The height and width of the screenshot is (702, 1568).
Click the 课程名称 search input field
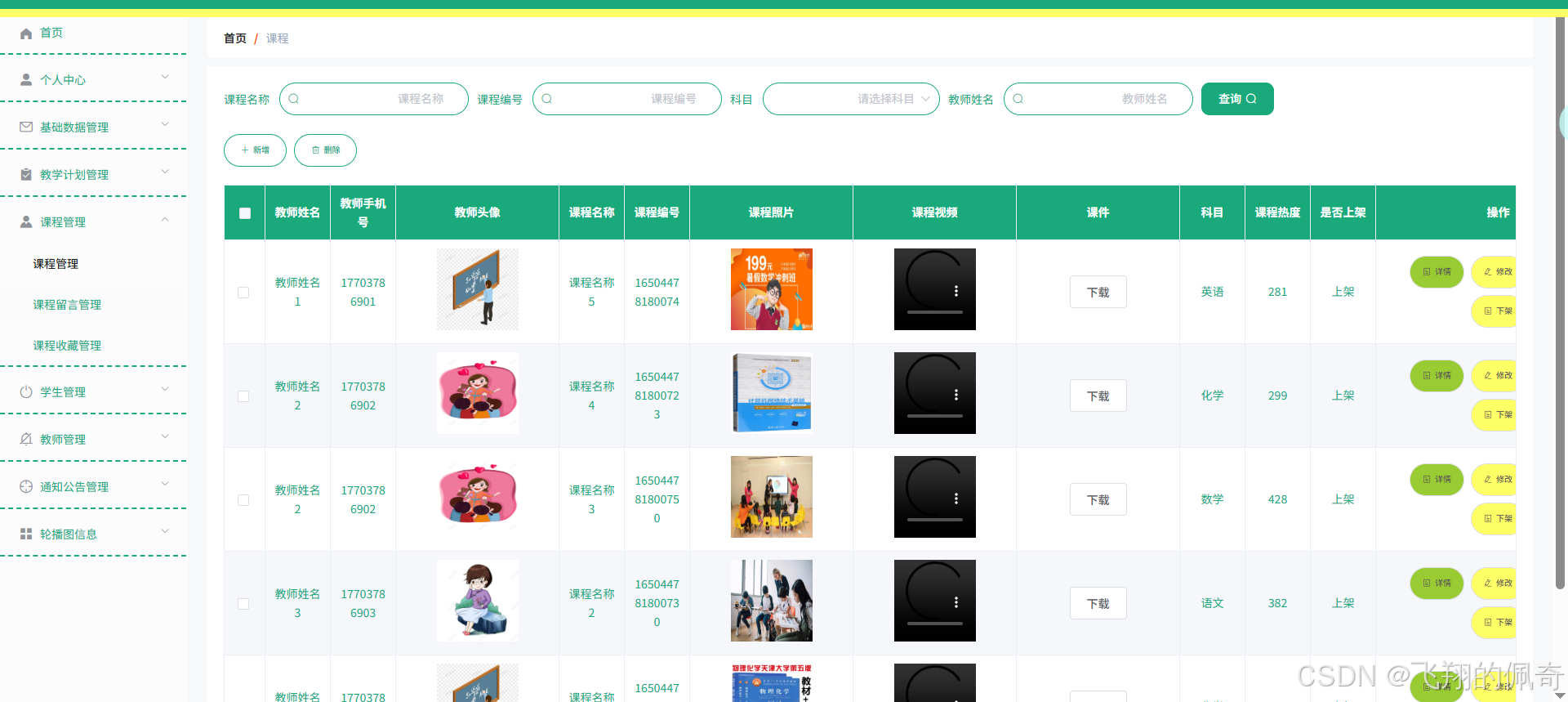pyautogui.click(x=374, y=99)
